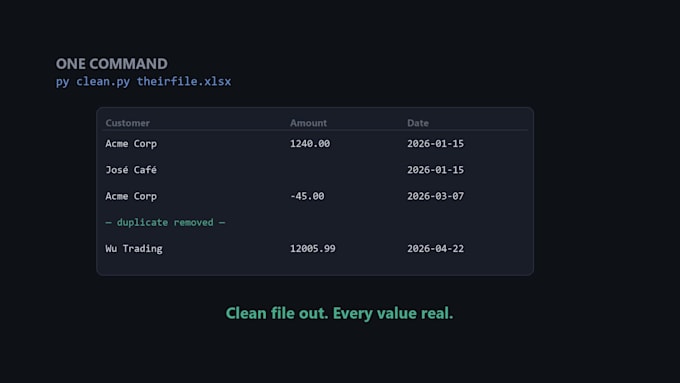The width and height of the screenshot is (680, 383).
Task: Click the 'Customer' column header
Action: coord(128,123)
